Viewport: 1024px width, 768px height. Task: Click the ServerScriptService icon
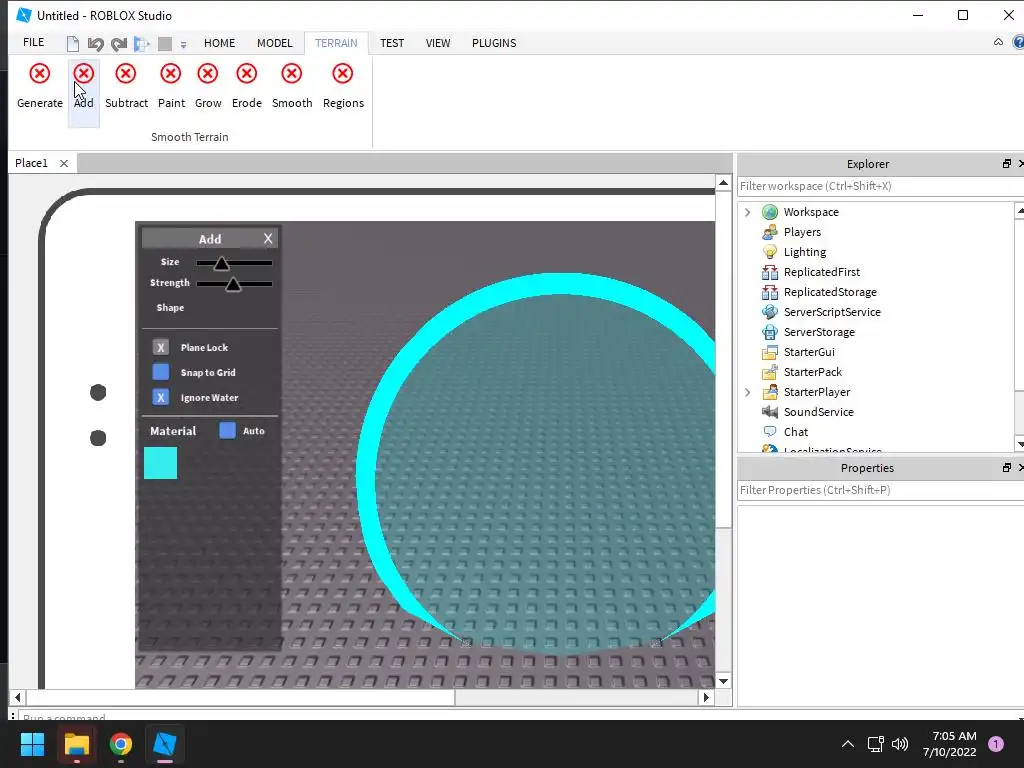(x=770, y=312)
